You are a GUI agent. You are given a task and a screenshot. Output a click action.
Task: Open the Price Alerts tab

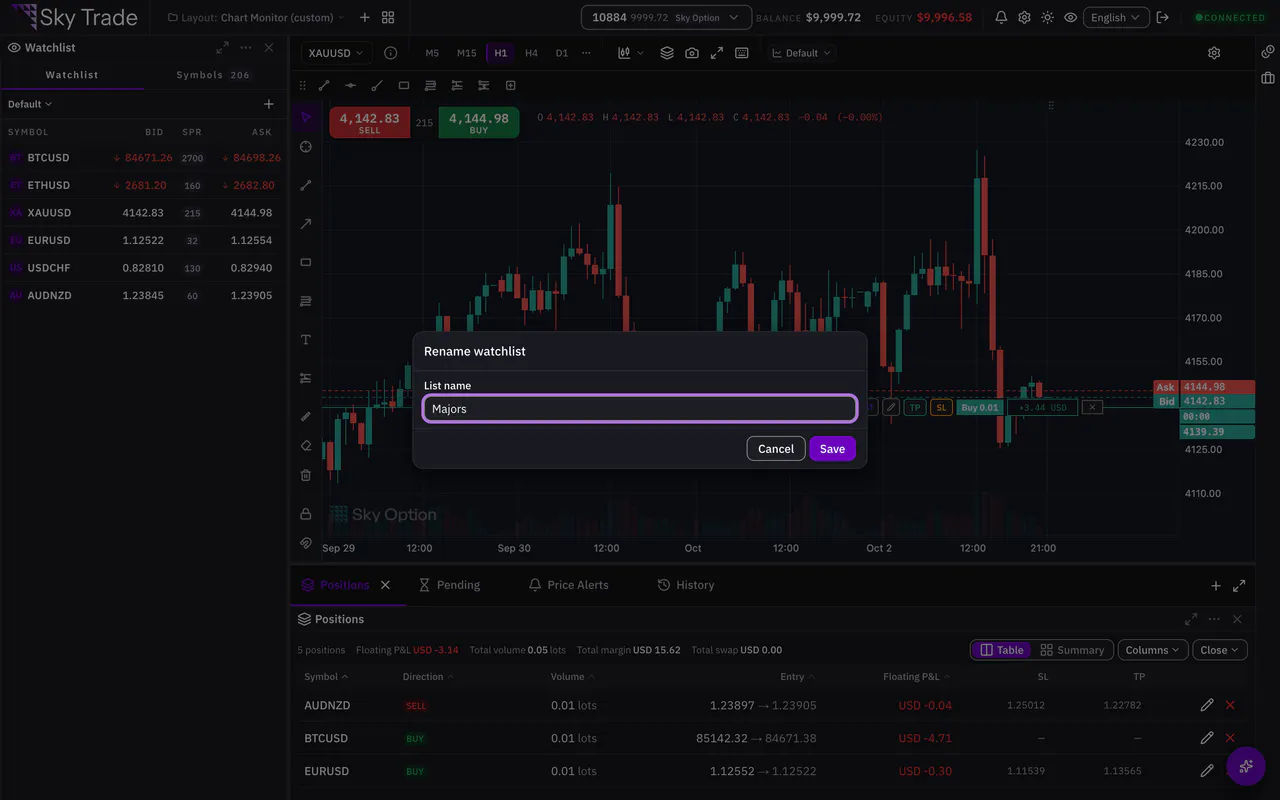(568, 585)
